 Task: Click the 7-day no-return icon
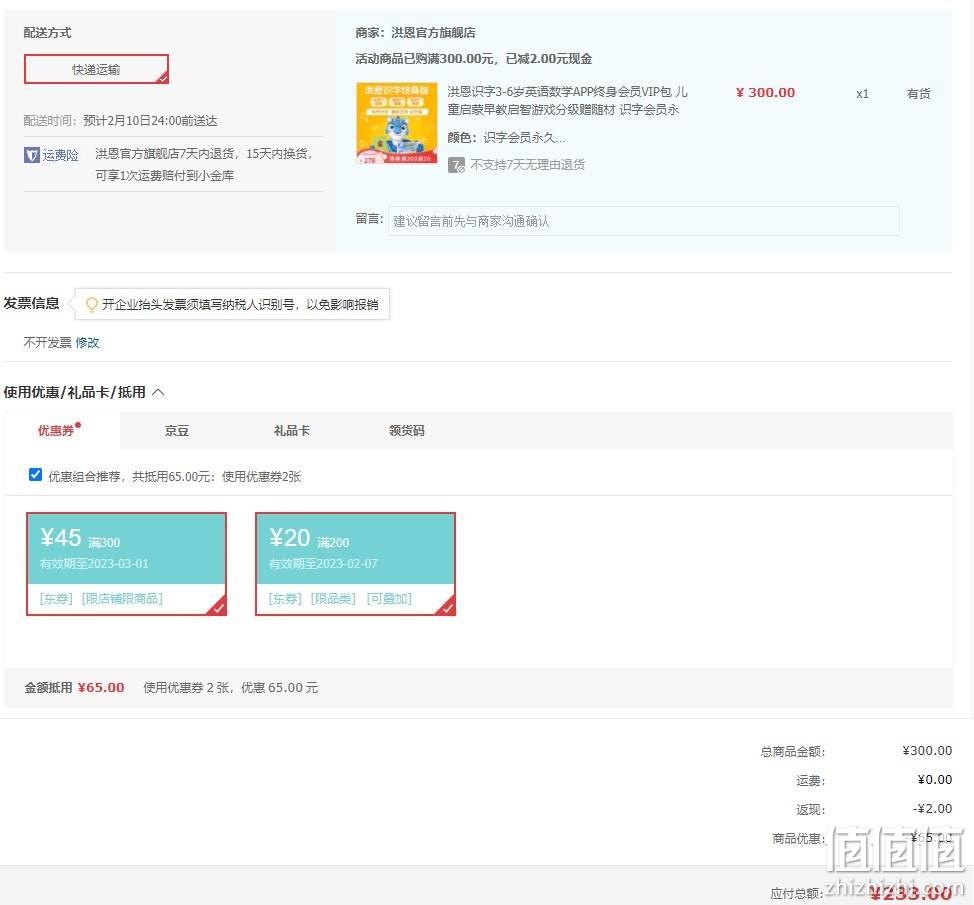coord(456,165)
